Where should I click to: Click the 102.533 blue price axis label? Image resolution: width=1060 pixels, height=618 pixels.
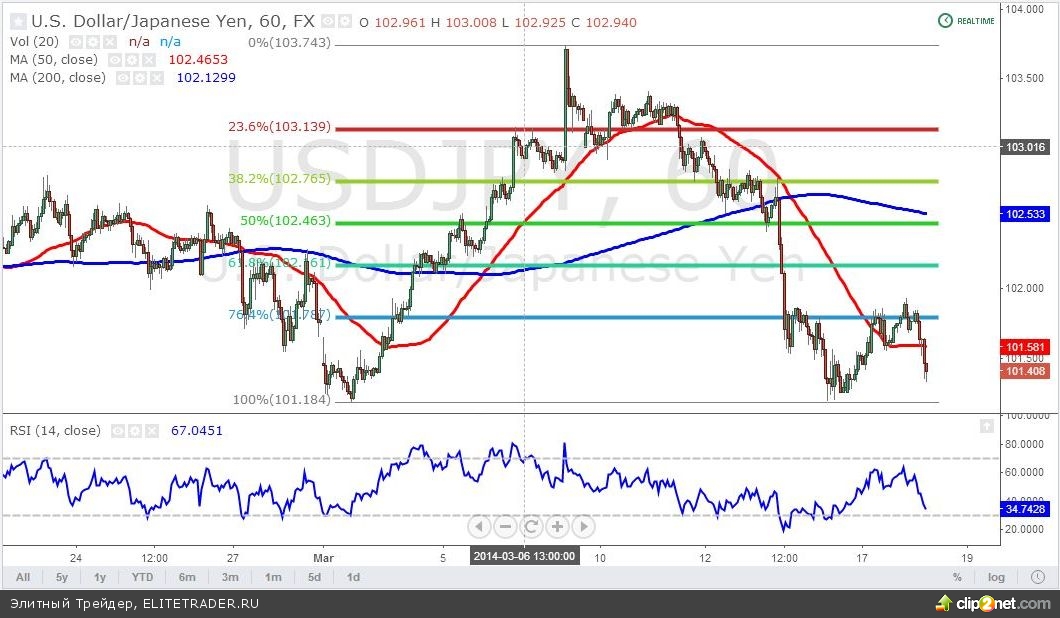tap(1025, 214)
